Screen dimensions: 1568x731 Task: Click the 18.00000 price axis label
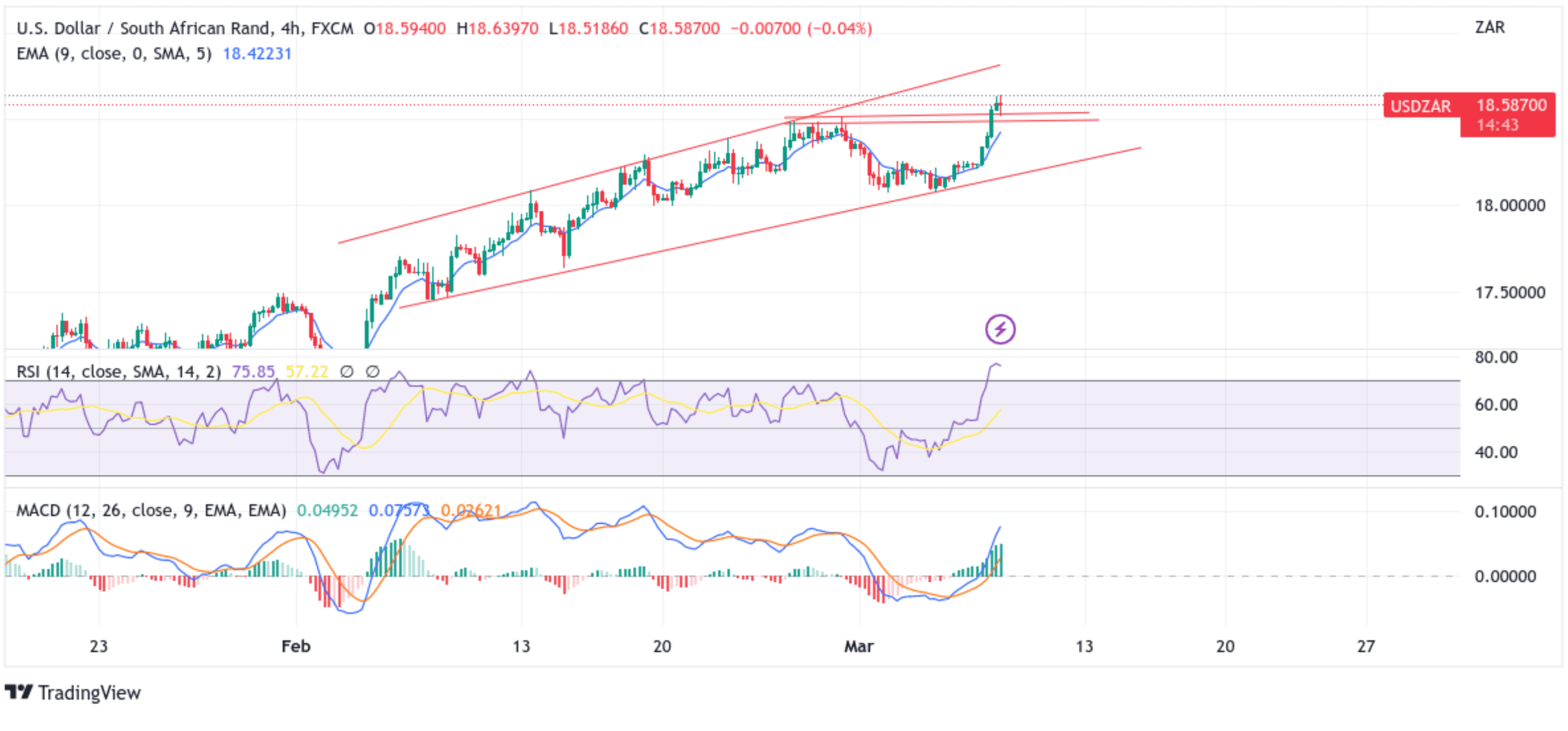click(x=1510, y=205)
